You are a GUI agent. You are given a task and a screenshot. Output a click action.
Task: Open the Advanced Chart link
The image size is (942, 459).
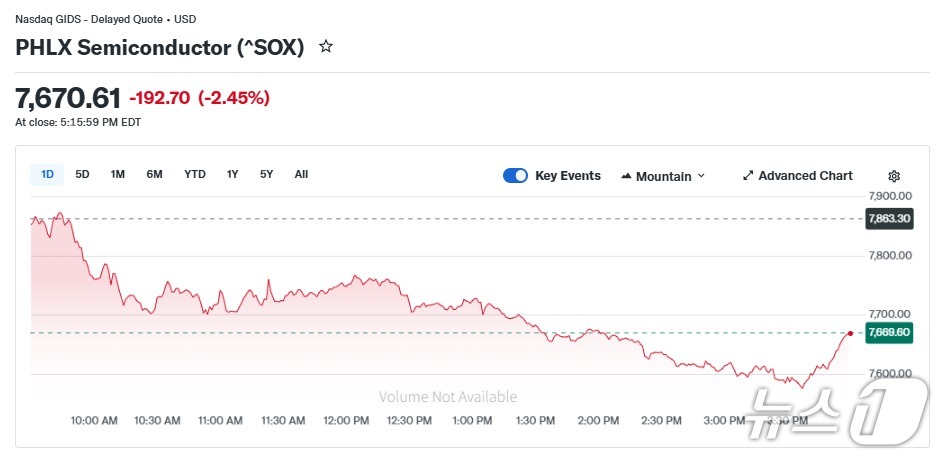point(805,176)
